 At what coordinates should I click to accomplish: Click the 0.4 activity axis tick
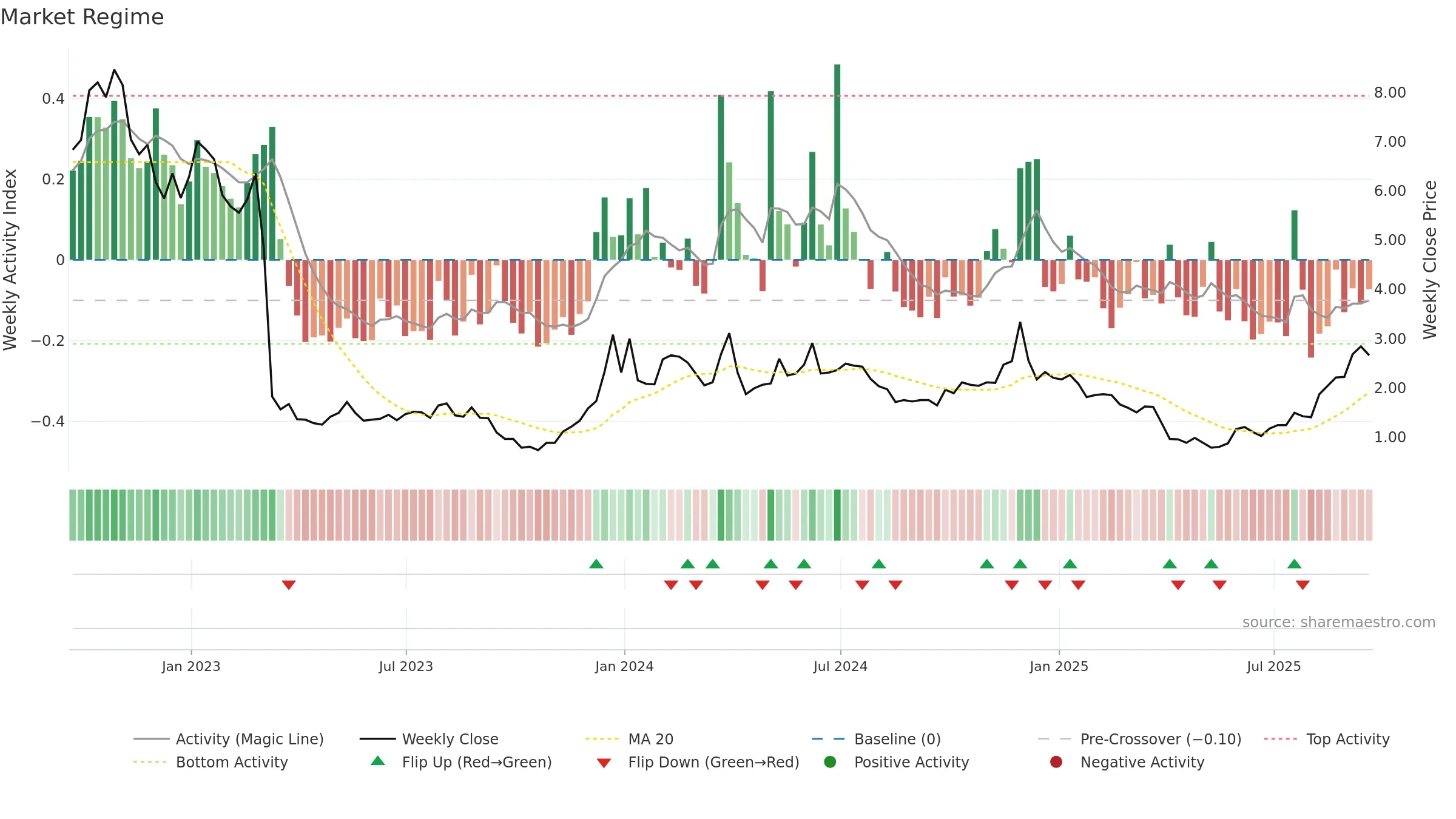(x=53, y=98)
